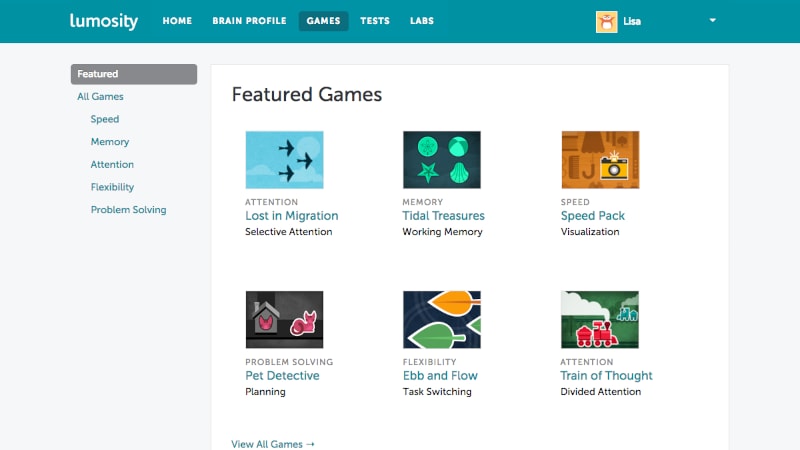
Task: Click the Task Switching text
Action: point(437,392)
